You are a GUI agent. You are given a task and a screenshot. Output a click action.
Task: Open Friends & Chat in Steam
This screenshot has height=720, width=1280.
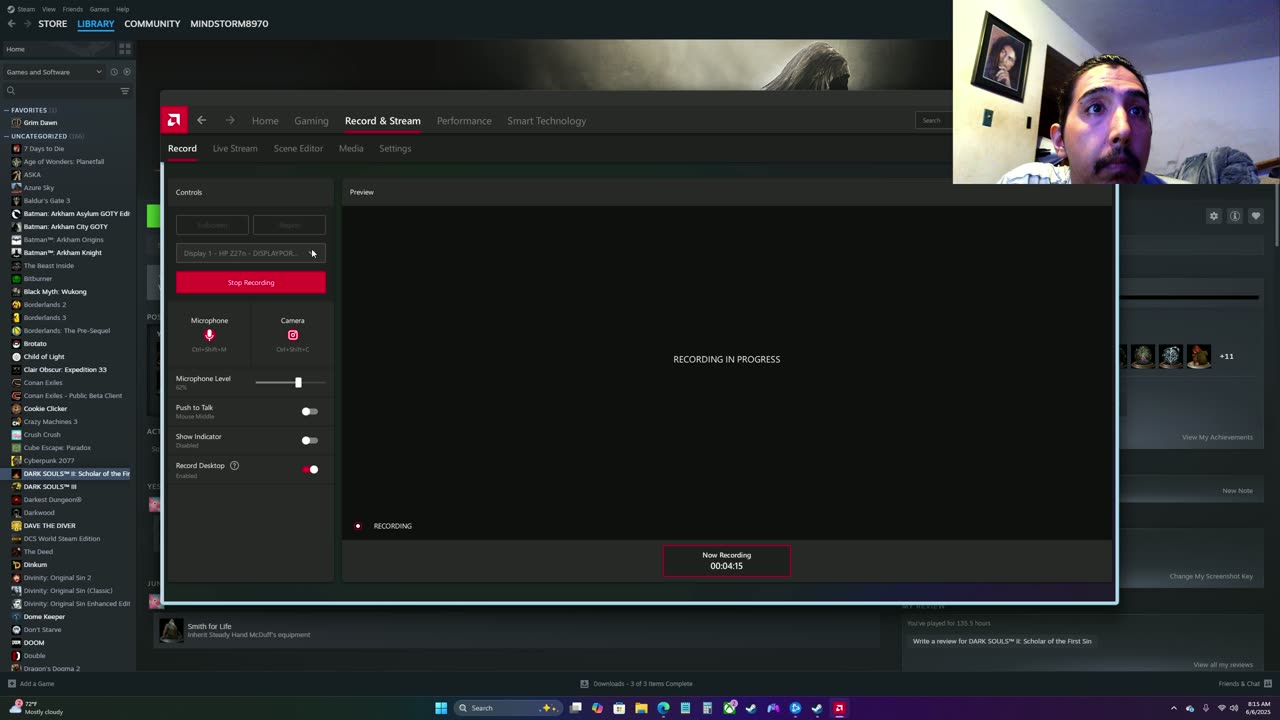pos(1245,684)
